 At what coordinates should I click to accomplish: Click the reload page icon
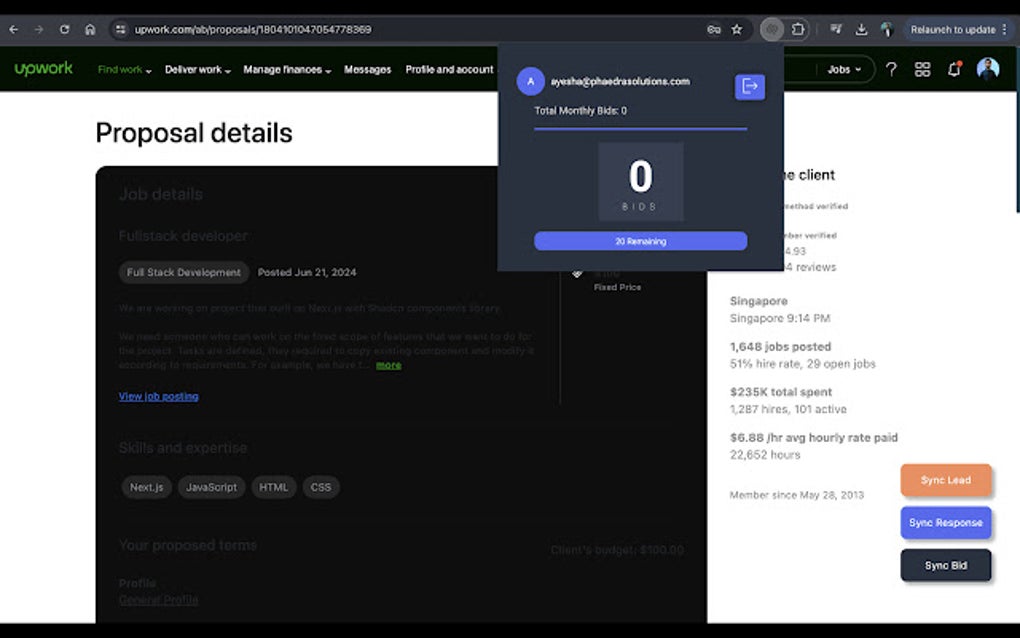click(65, 30)
